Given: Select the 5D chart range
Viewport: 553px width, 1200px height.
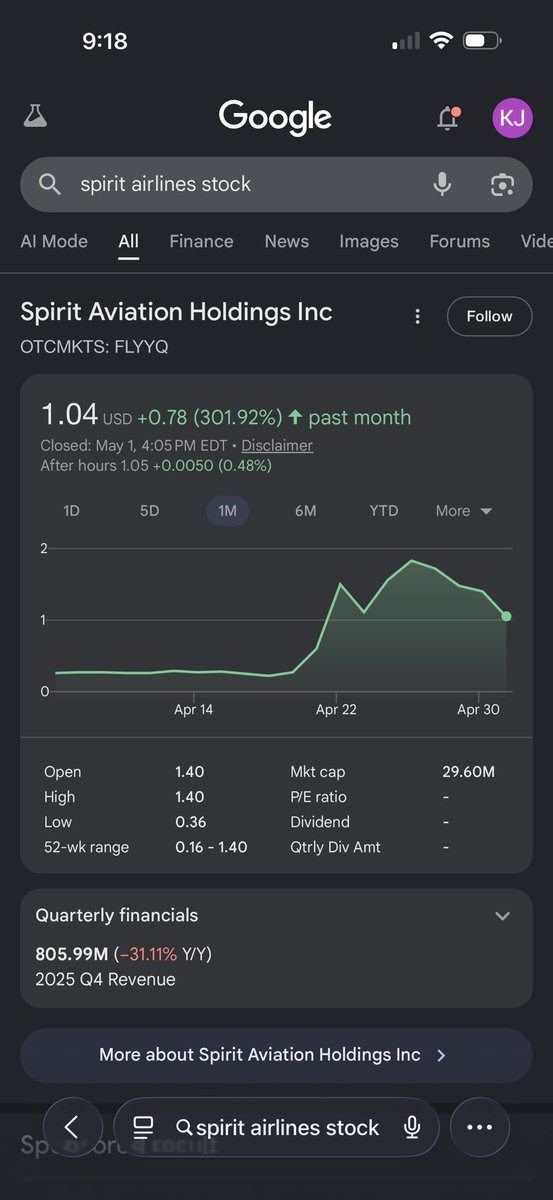Looking at the screenshot, I should 149,511.
